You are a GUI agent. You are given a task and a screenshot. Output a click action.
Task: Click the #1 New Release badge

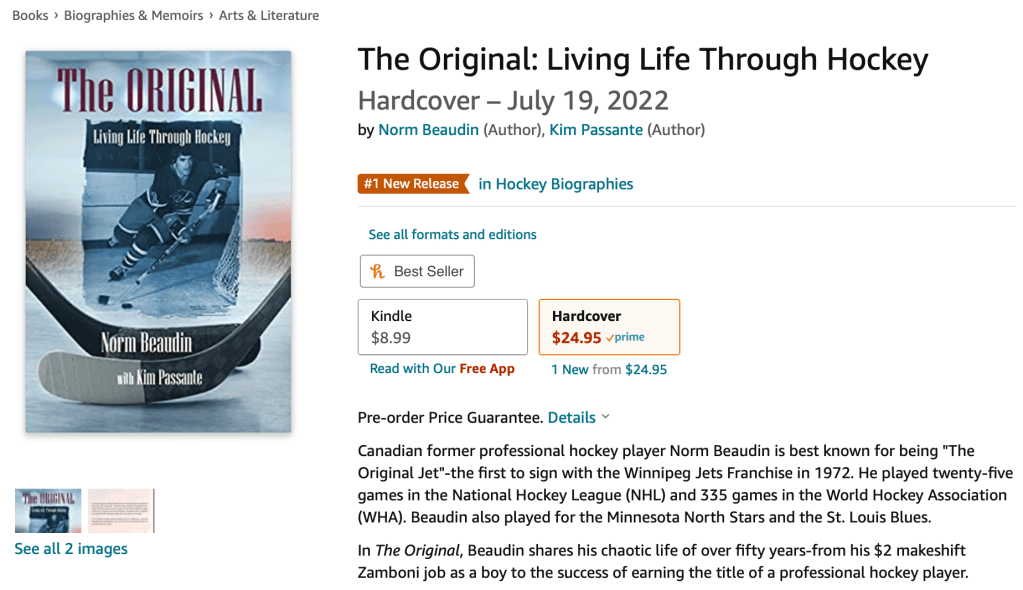(413, 184)
